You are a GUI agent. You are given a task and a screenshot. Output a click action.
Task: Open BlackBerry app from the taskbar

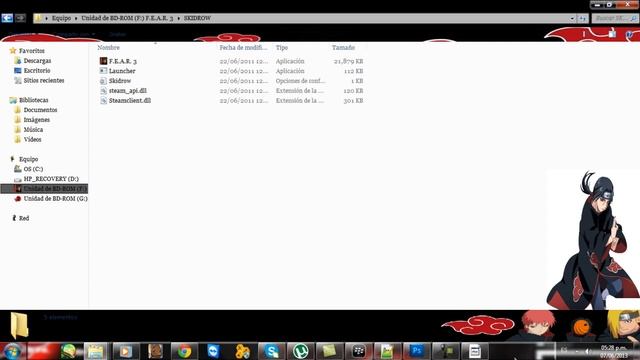[358, 351]
